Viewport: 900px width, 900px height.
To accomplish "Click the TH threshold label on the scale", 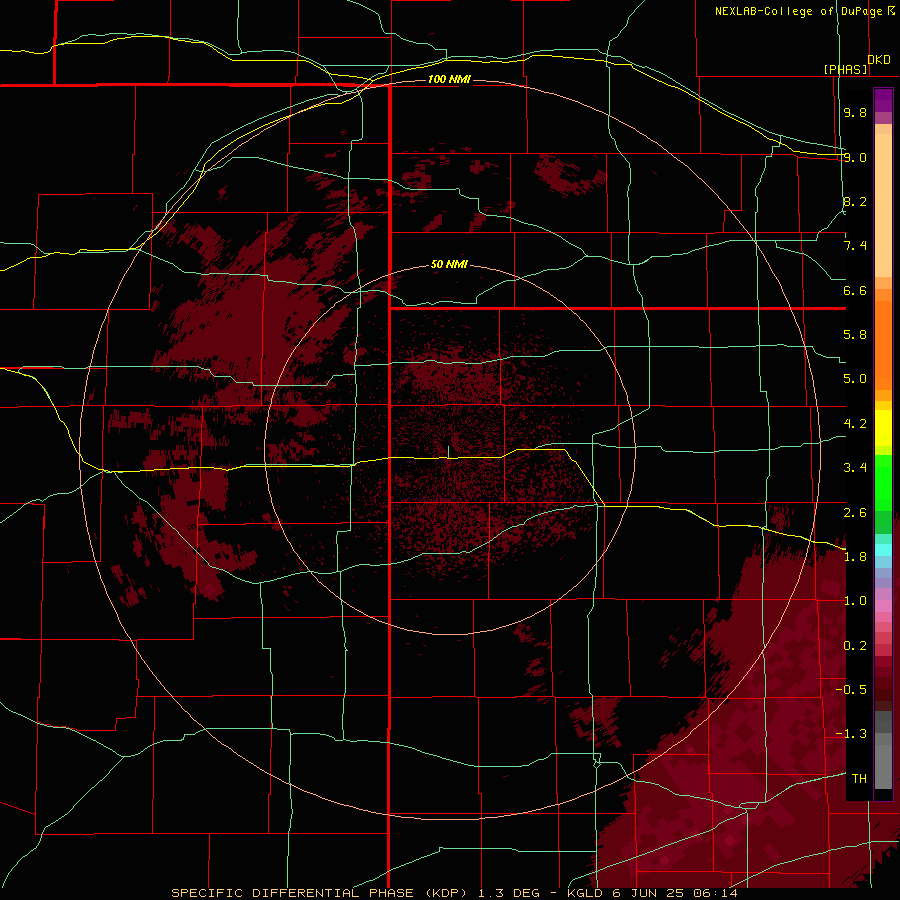I will pos(859,779).
